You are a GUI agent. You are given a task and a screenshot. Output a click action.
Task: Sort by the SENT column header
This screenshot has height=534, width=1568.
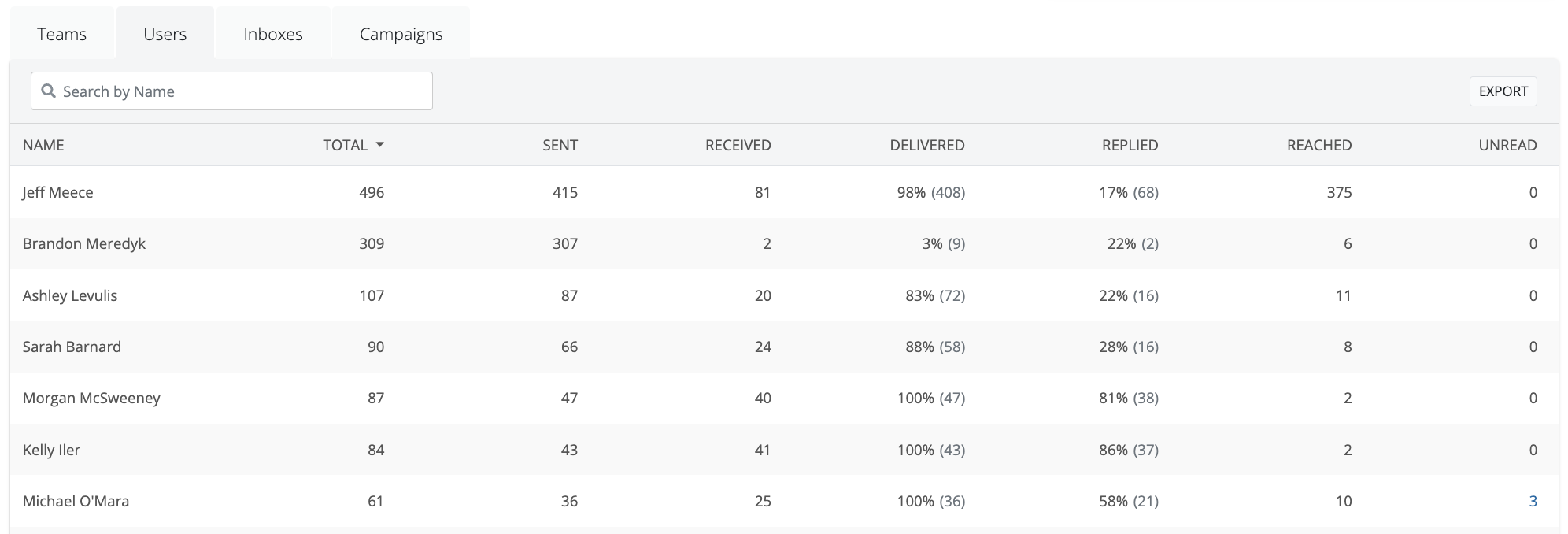click(x=560, y=145)
